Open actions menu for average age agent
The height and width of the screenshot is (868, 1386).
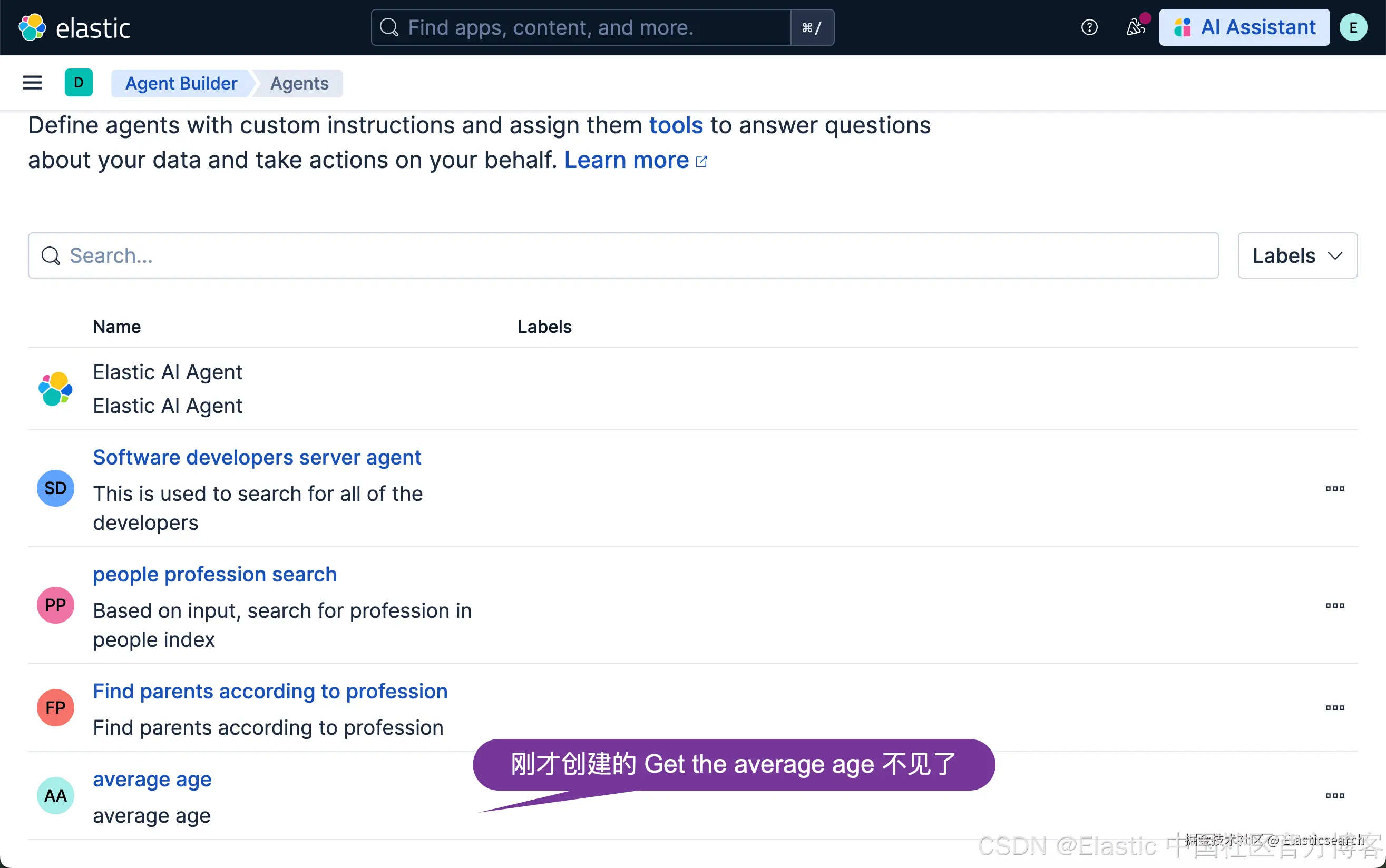[1334, 796]
